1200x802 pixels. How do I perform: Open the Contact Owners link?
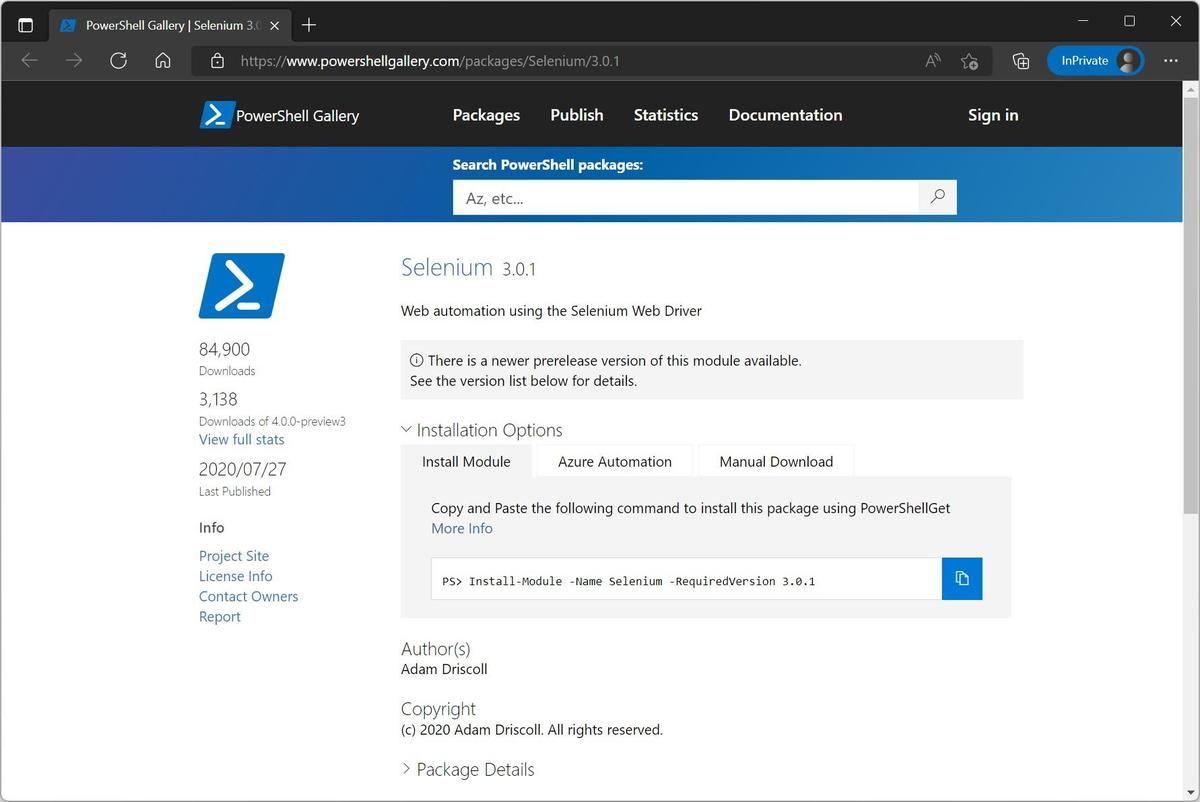[248, 596]
